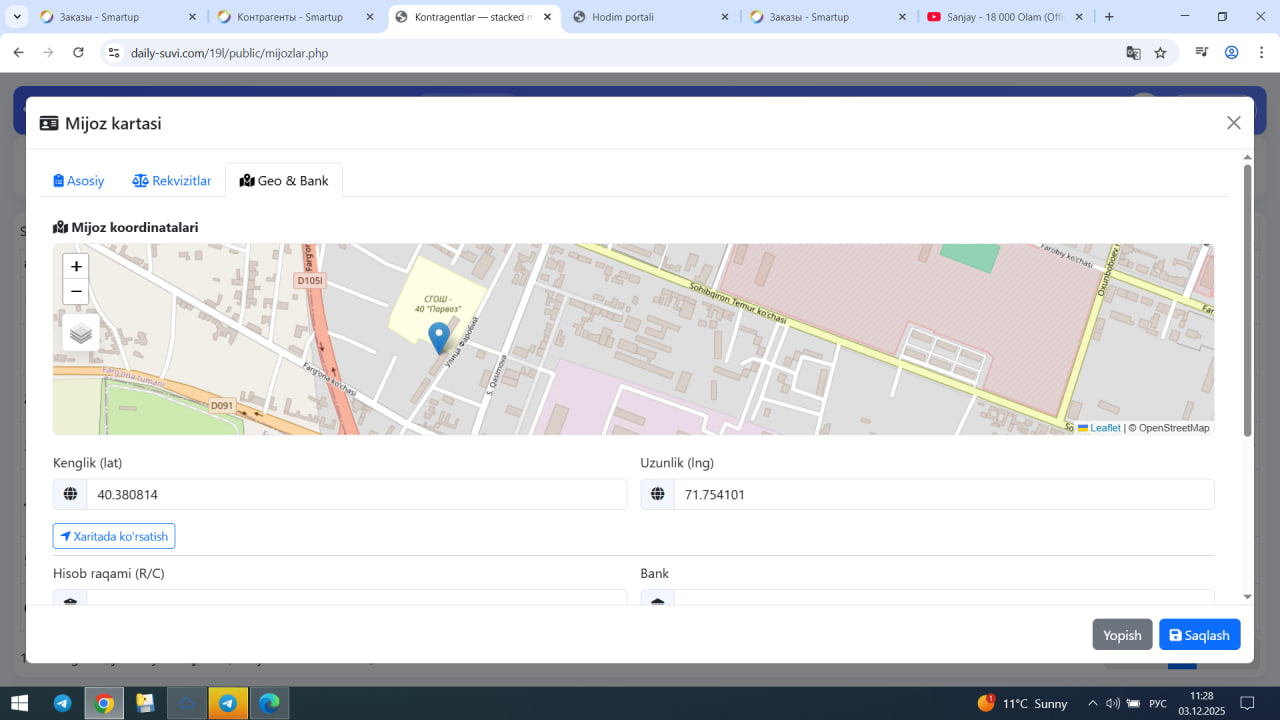
Task: Click the dialog's vertical scrollbar
Action: coord(1247,300)
